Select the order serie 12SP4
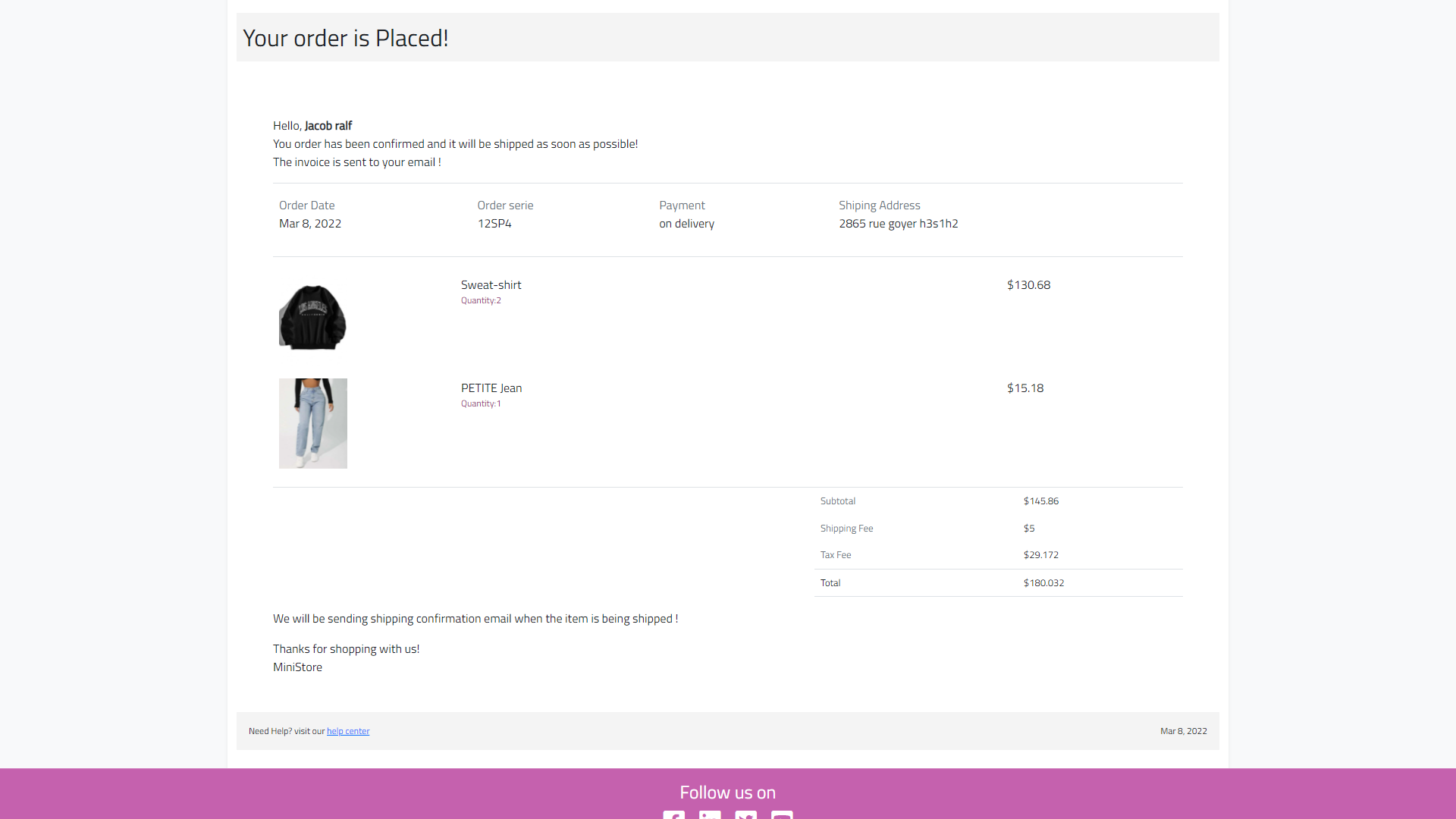The image size is (1456, 819). [x=494, y=223]
